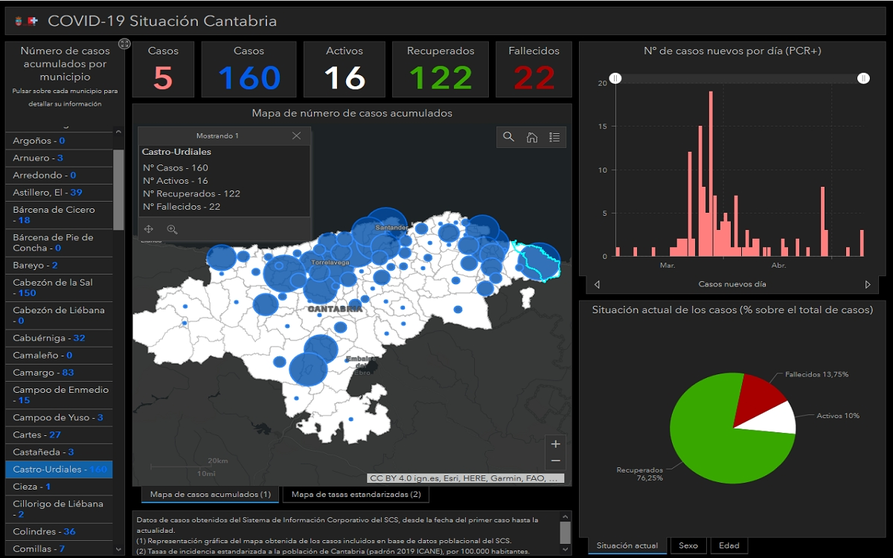Screen dimensions: 893x558
Task: Select Comillas municipality
Action: 59,548
